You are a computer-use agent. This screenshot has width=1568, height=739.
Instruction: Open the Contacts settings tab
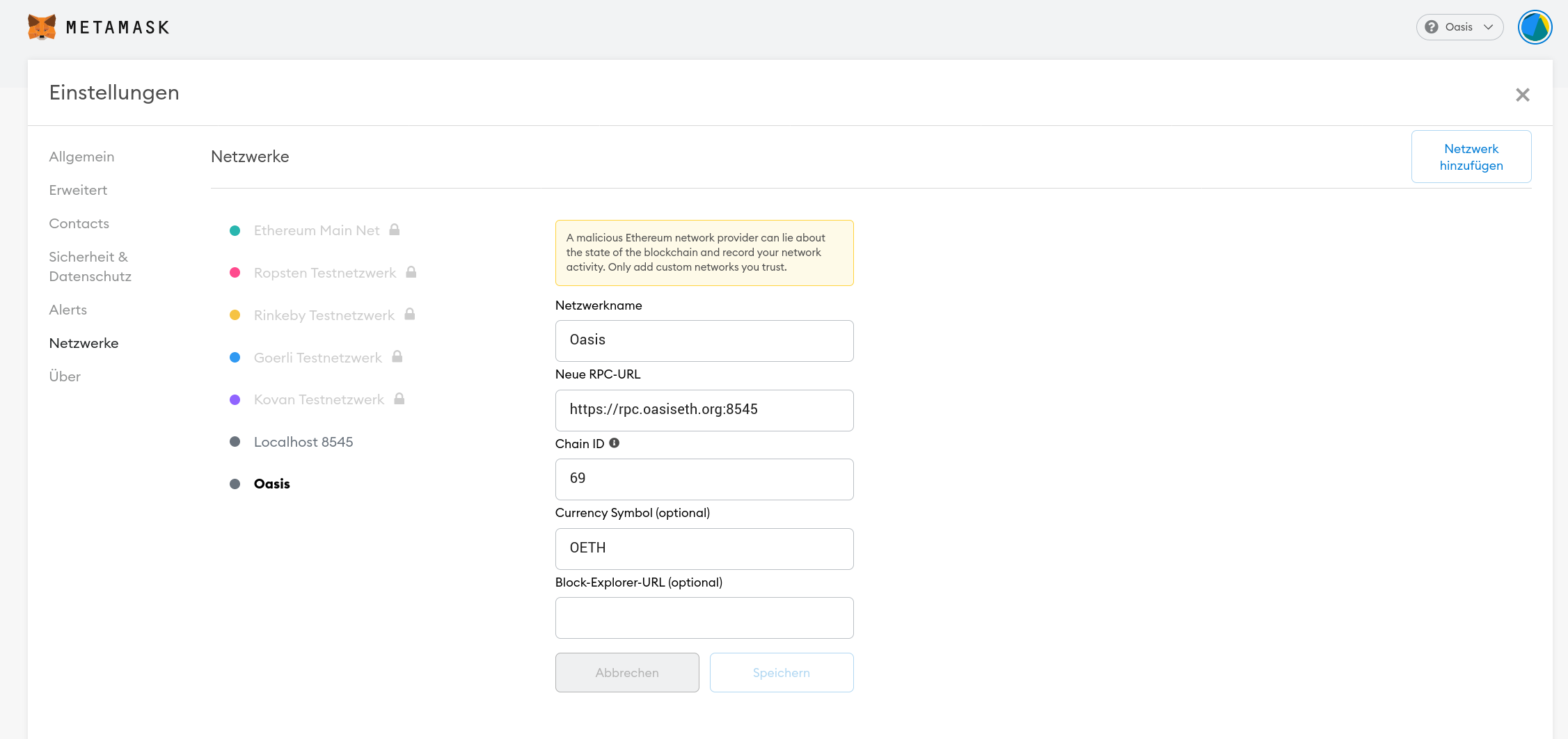click(x=79, y=223)
